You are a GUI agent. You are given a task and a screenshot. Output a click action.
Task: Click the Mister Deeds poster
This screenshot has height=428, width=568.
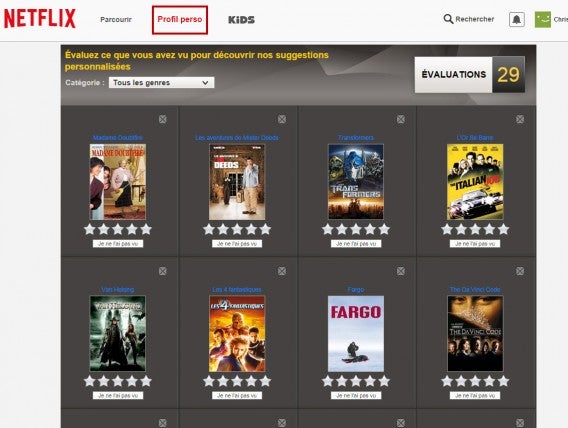pyautogui.click(x=237, y=182)
